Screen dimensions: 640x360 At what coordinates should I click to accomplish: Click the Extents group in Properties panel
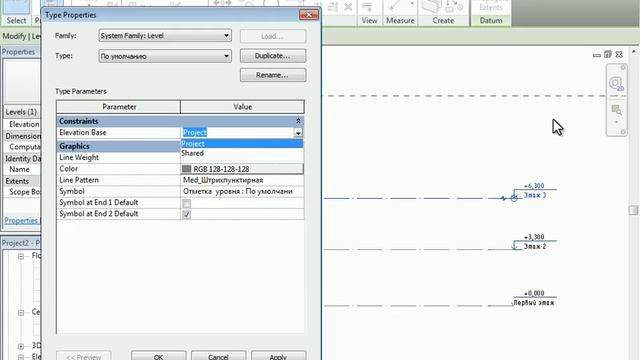(x=22, y=181)
